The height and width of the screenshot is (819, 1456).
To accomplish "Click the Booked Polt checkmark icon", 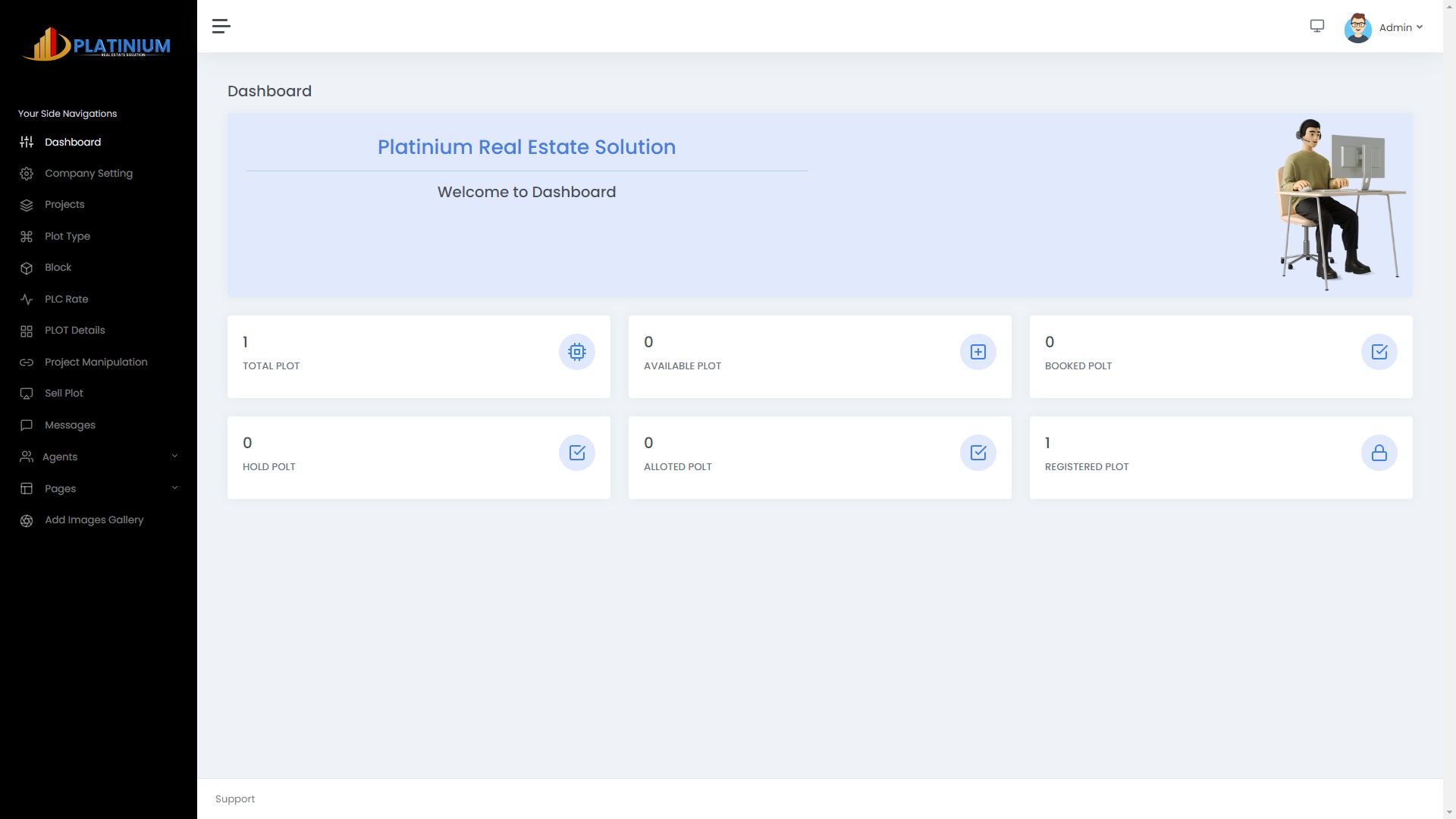I will 1379,352.
